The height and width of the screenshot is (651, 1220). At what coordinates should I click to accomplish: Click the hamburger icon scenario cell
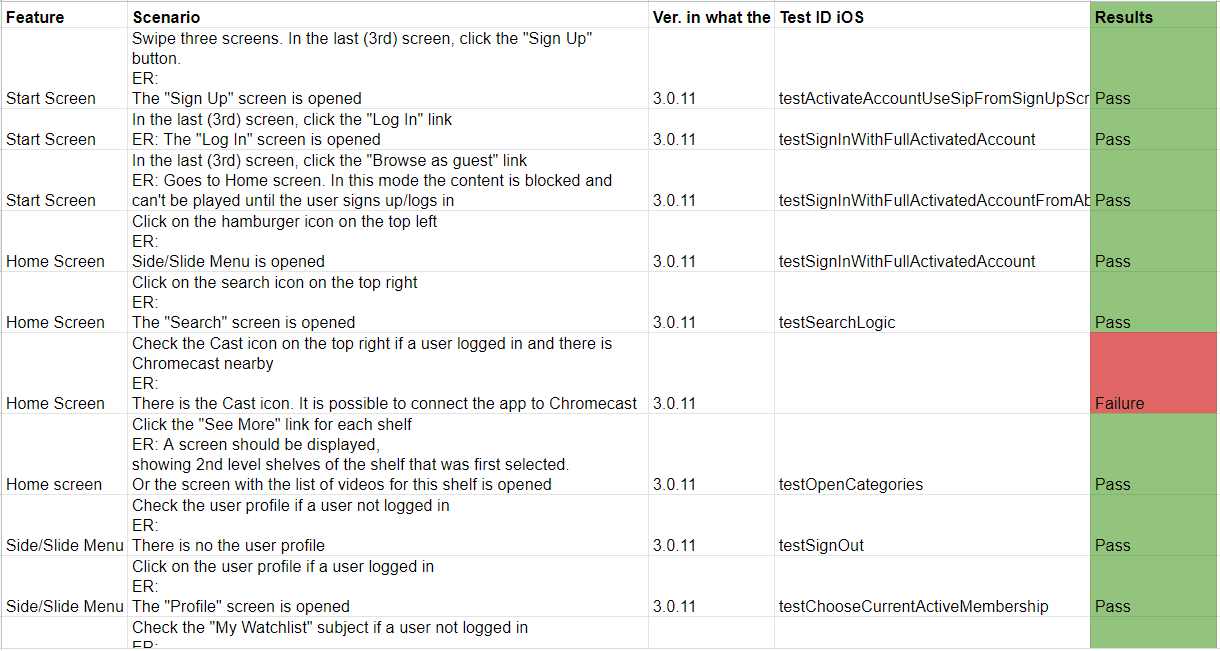click(388, 241)
